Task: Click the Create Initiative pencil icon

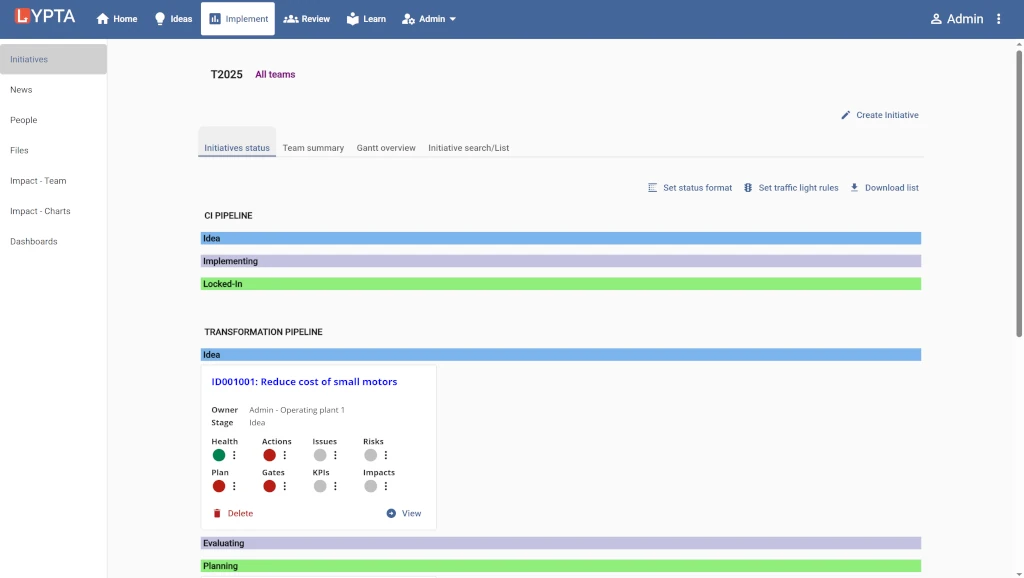Action: (846, 115)
